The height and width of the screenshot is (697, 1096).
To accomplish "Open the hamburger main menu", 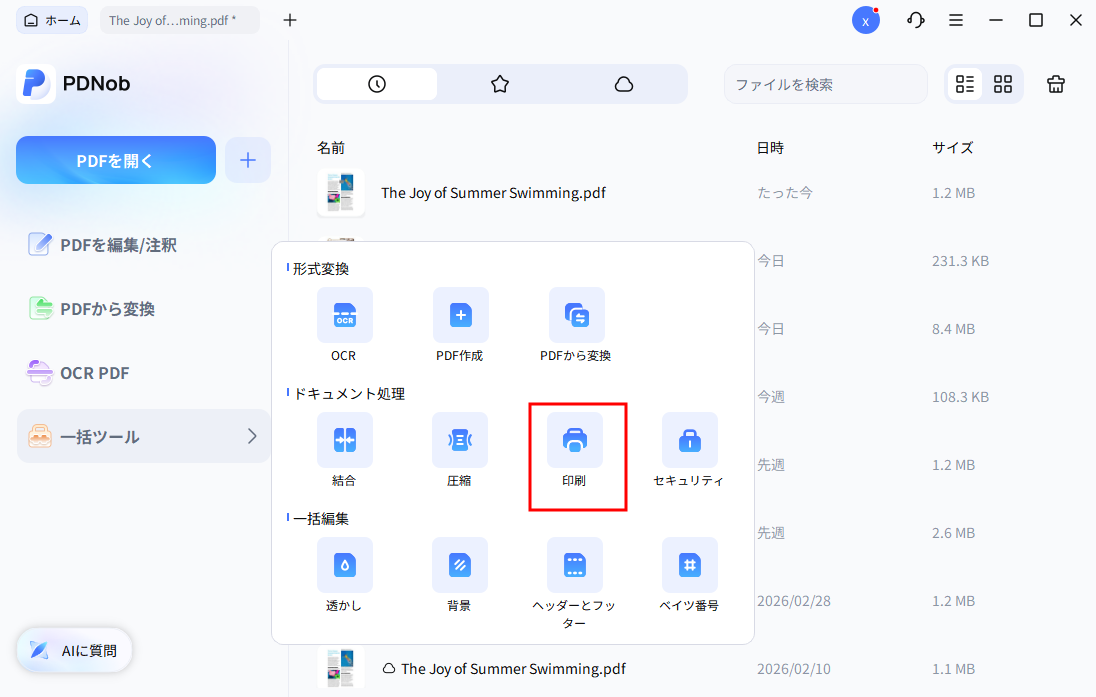I will 956,20.
